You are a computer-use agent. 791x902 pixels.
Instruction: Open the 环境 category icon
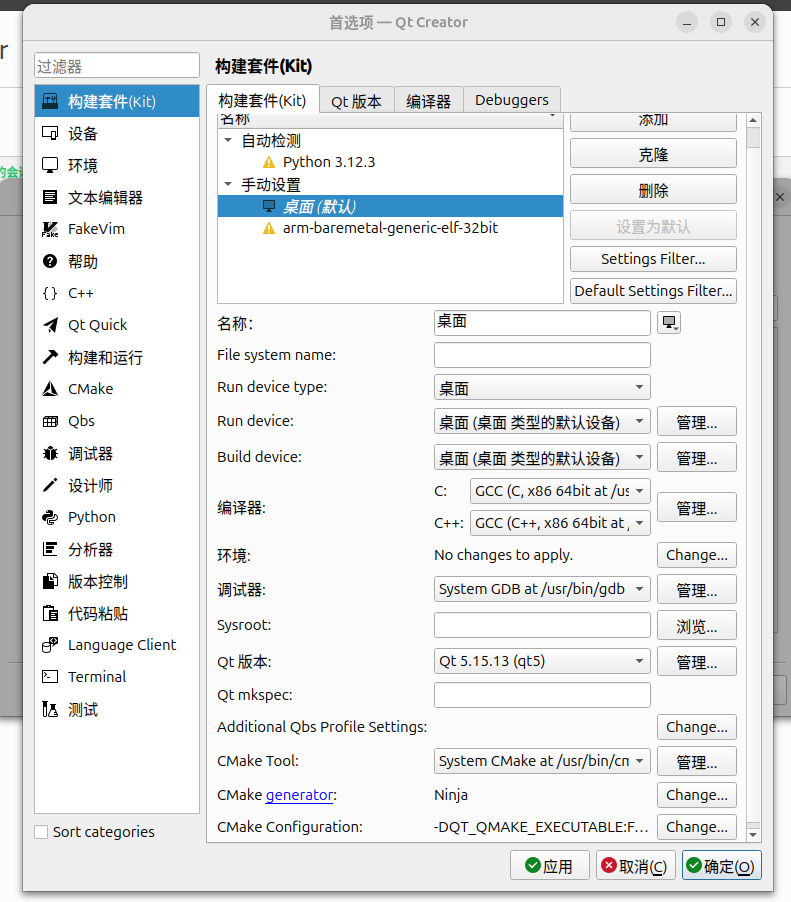(50, 165)
